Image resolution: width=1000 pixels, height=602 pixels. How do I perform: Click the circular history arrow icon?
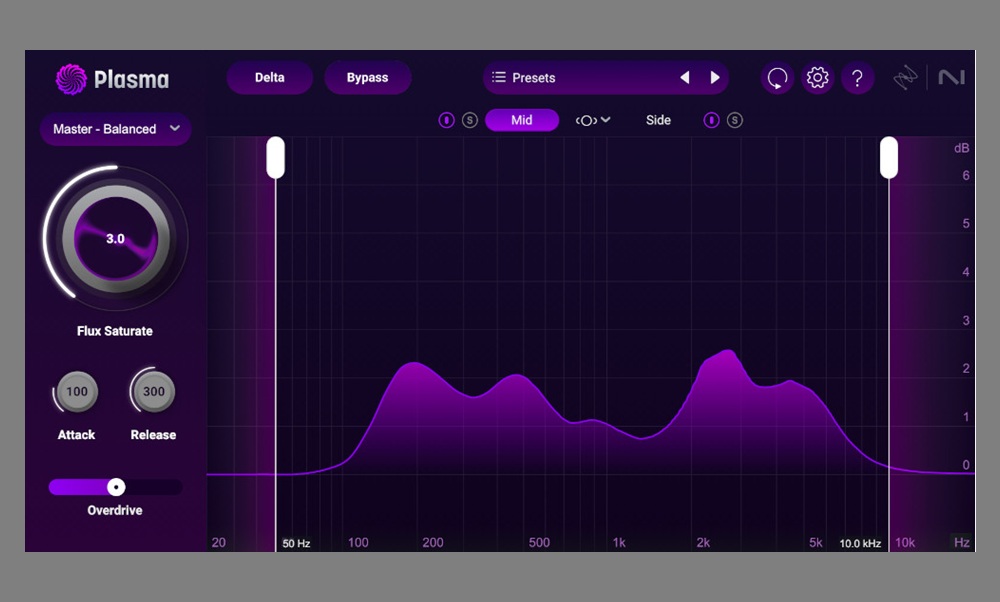tap(779, 78)
